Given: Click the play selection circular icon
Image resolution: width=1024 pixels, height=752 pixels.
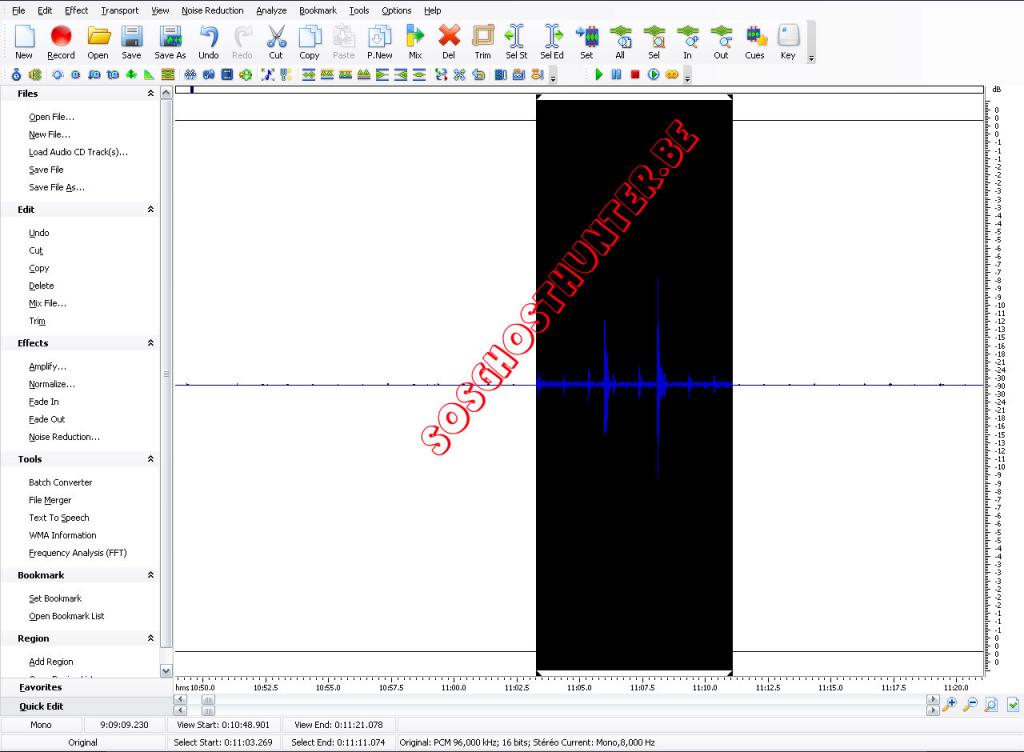Looking at the screenshot, I should [x=654, y=74].
